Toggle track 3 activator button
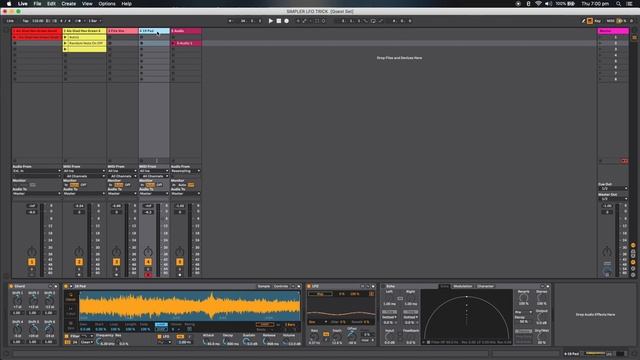This screenshot has width=640, height=360. (x=116, y=262)
